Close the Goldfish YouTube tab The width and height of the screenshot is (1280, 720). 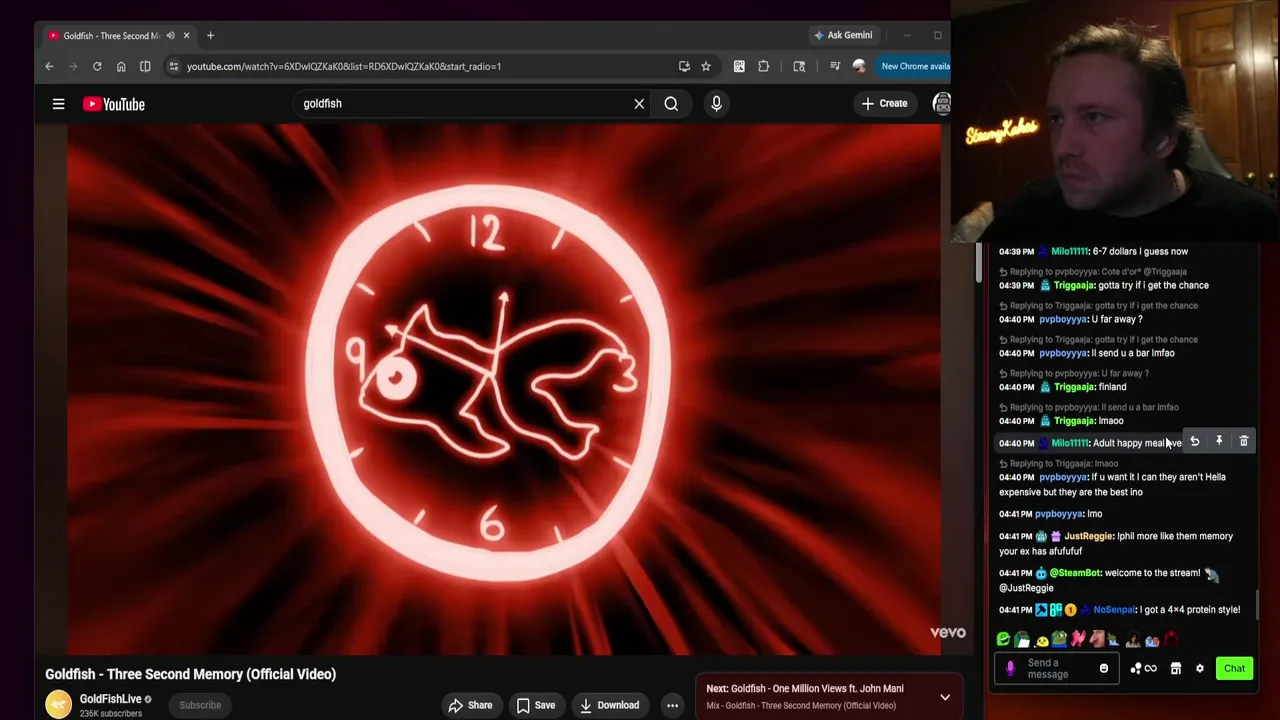click(x=186, y=36)
